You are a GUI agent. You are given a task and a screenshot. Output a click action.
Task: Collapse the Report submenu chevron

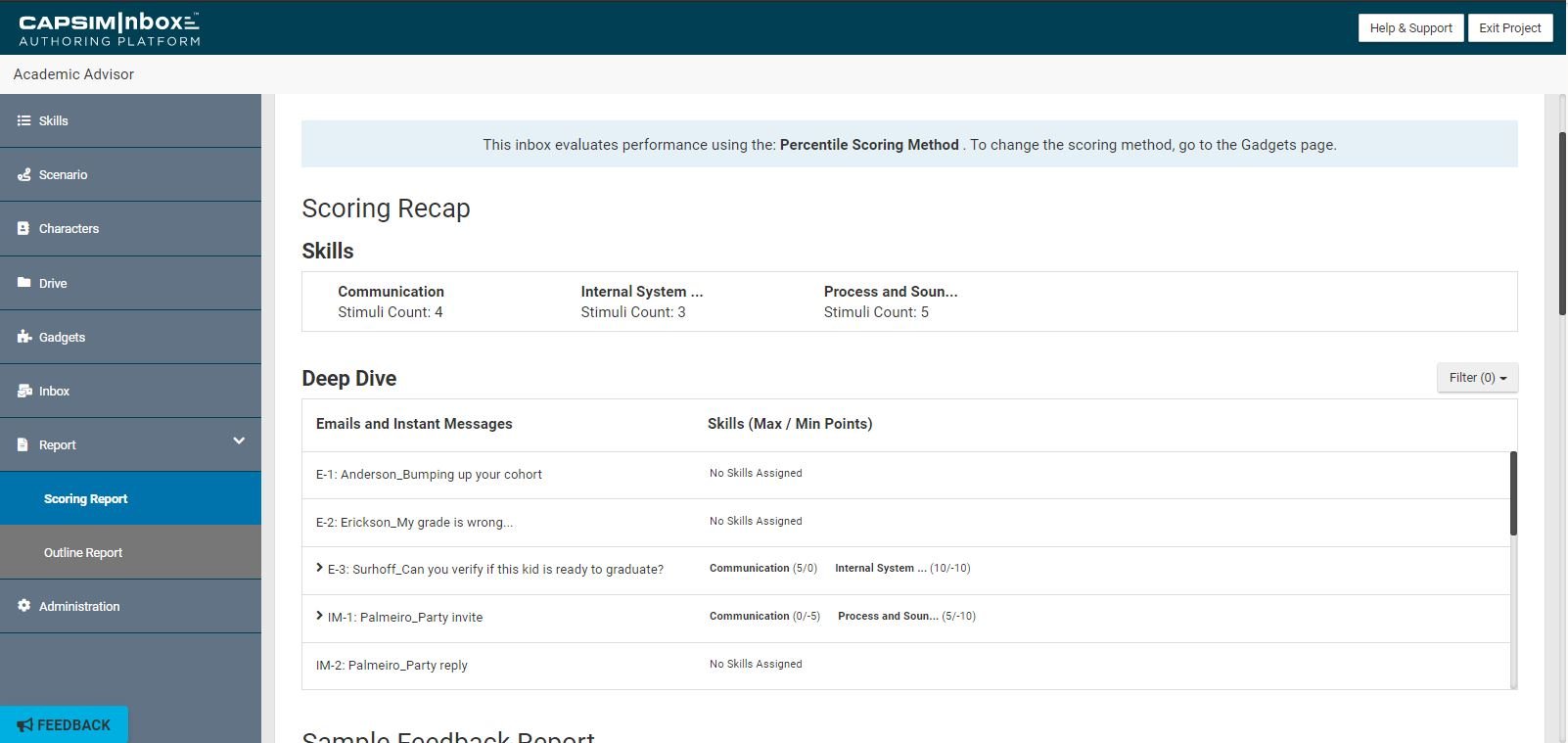point(239,441)
